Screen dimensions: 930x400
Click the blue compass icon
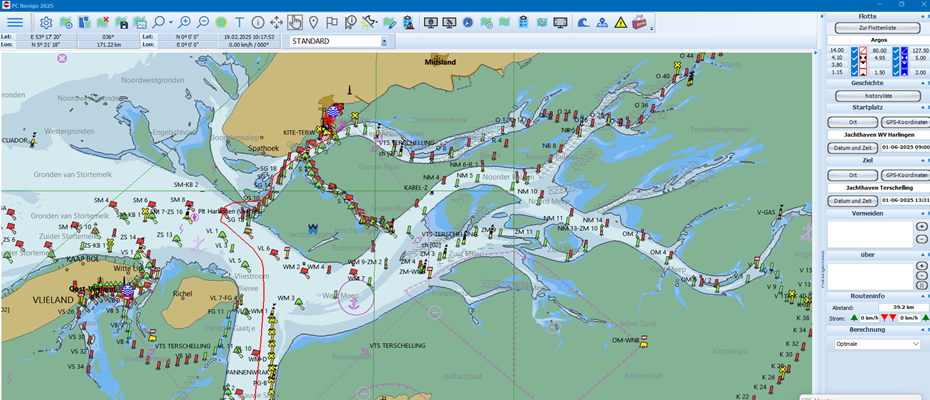468,23
